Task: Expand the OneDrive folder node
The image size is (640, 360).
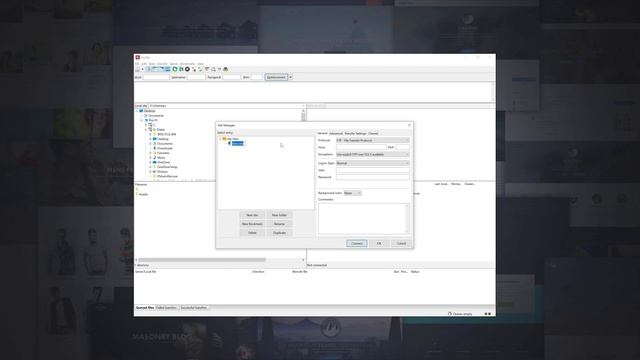Action: pyautogui.click(x=150, y=162)
